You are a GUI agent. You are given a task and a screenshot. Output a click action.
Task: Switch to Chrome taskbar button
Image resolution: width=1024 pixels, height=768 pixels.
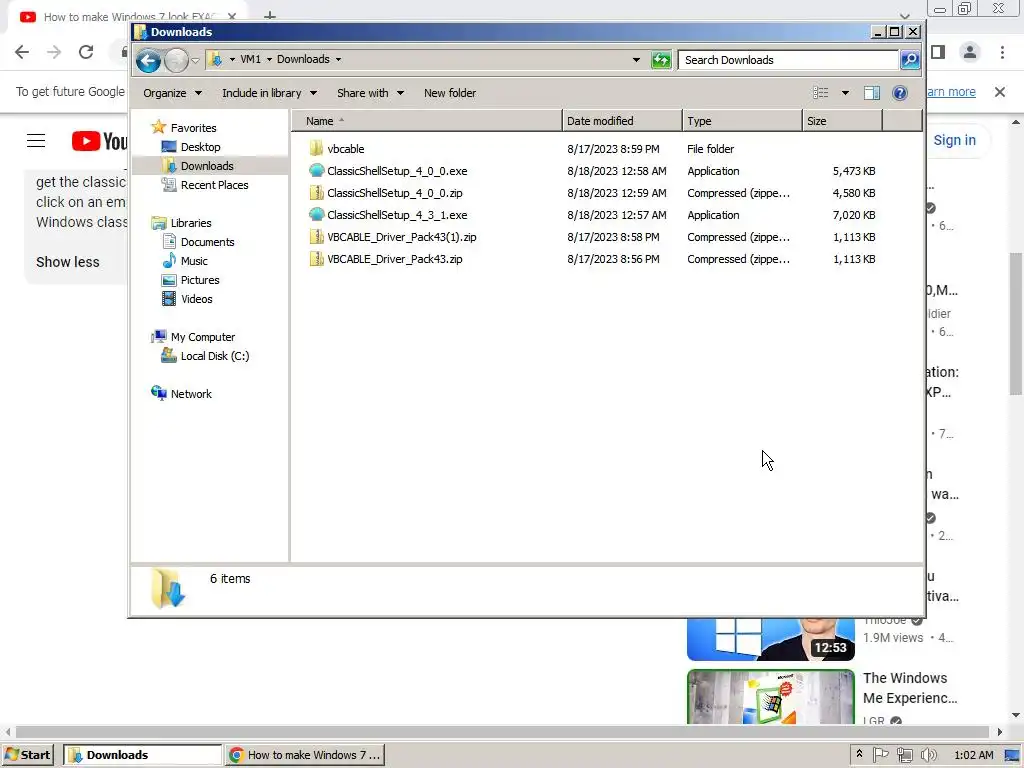click(x=306, y=755)
